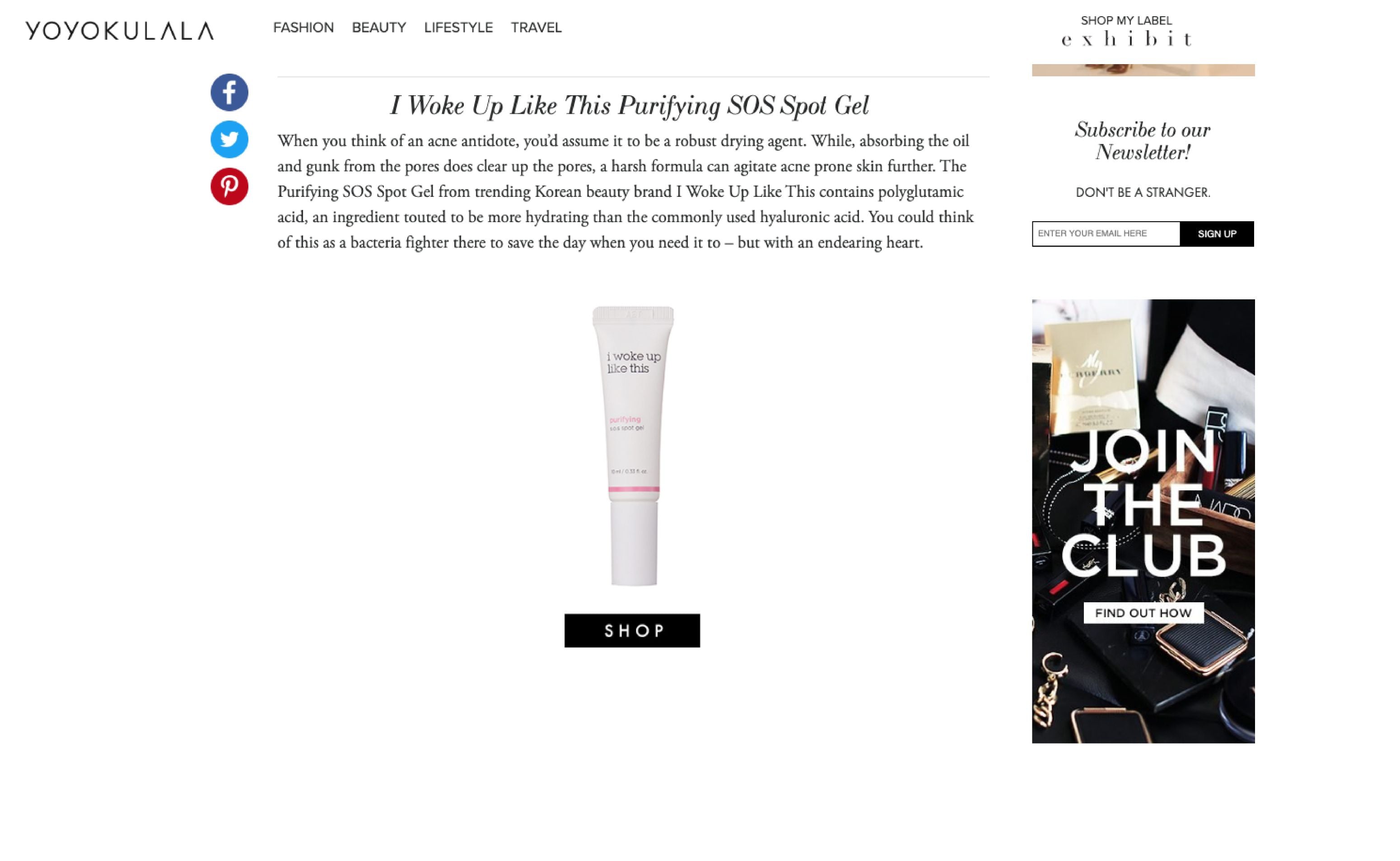Share the article on Facebook

pyautogui.click(x=229, y=92)
